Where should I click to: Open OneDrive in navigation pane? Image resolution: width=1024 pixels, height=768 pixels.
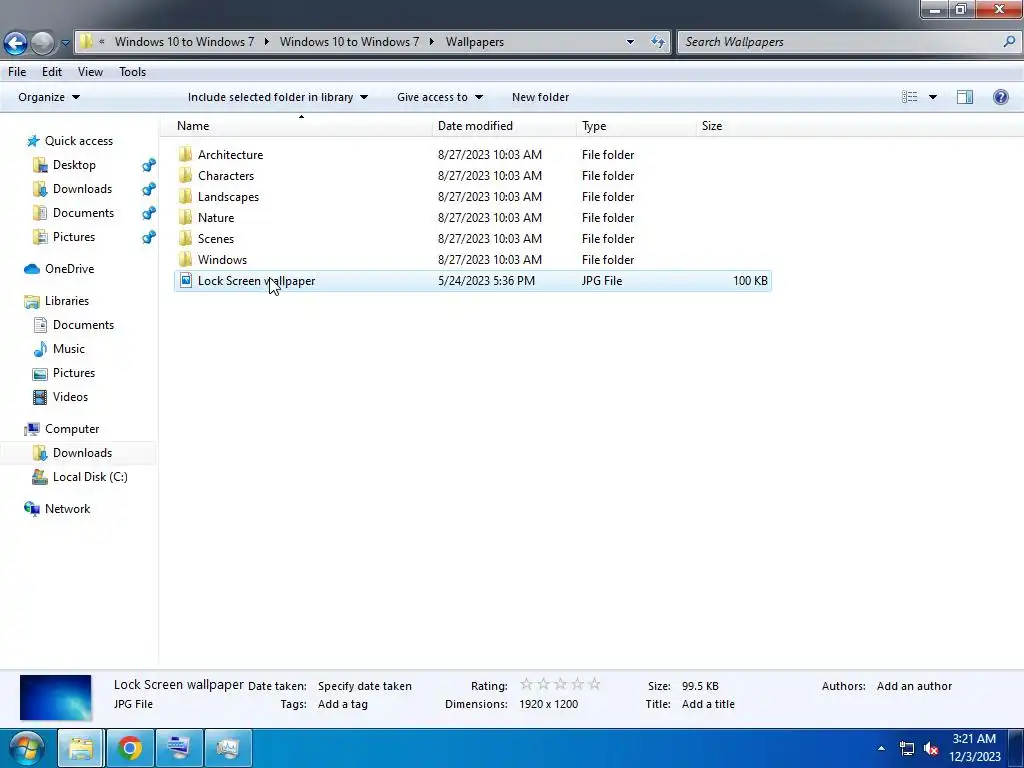coord(59,269)
